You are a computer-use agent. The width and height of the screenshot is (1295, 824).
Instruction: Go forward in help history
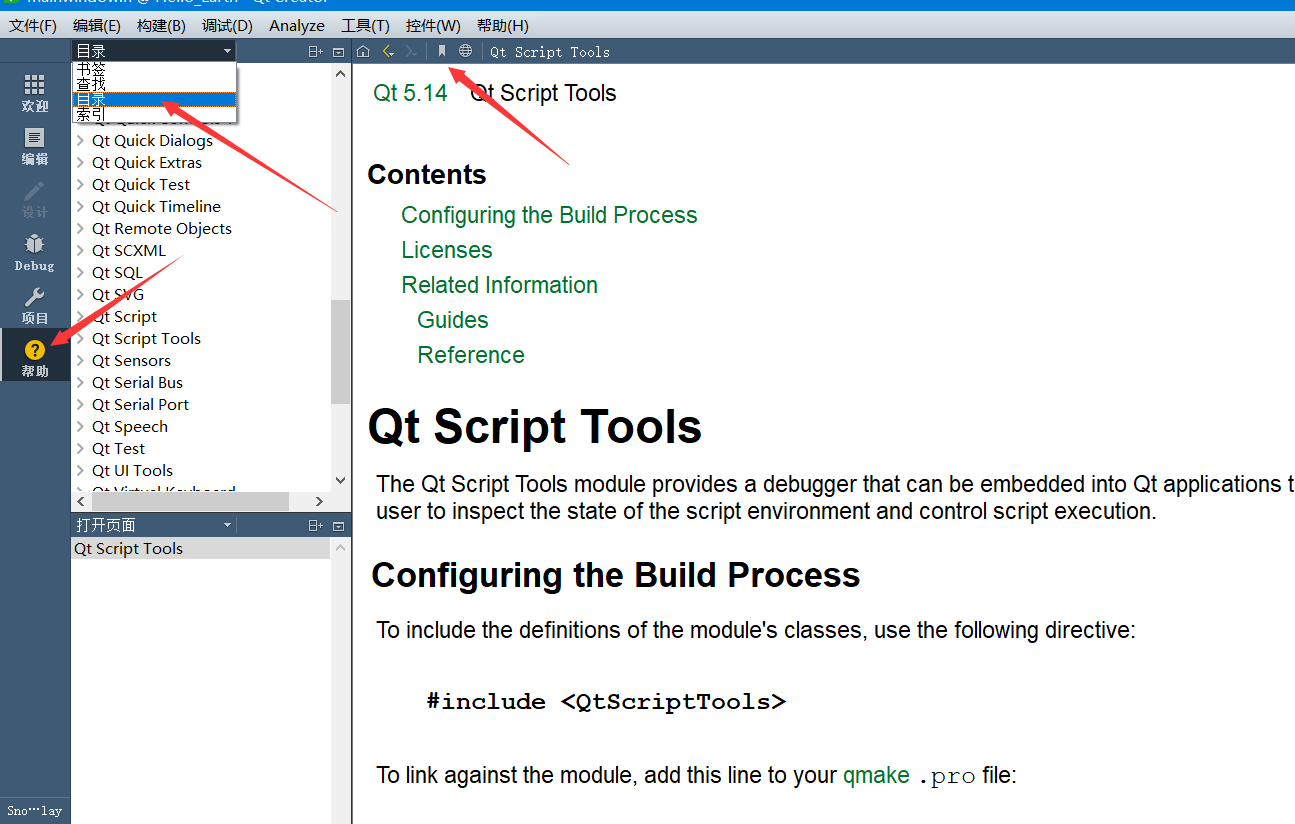pos(410,51)
